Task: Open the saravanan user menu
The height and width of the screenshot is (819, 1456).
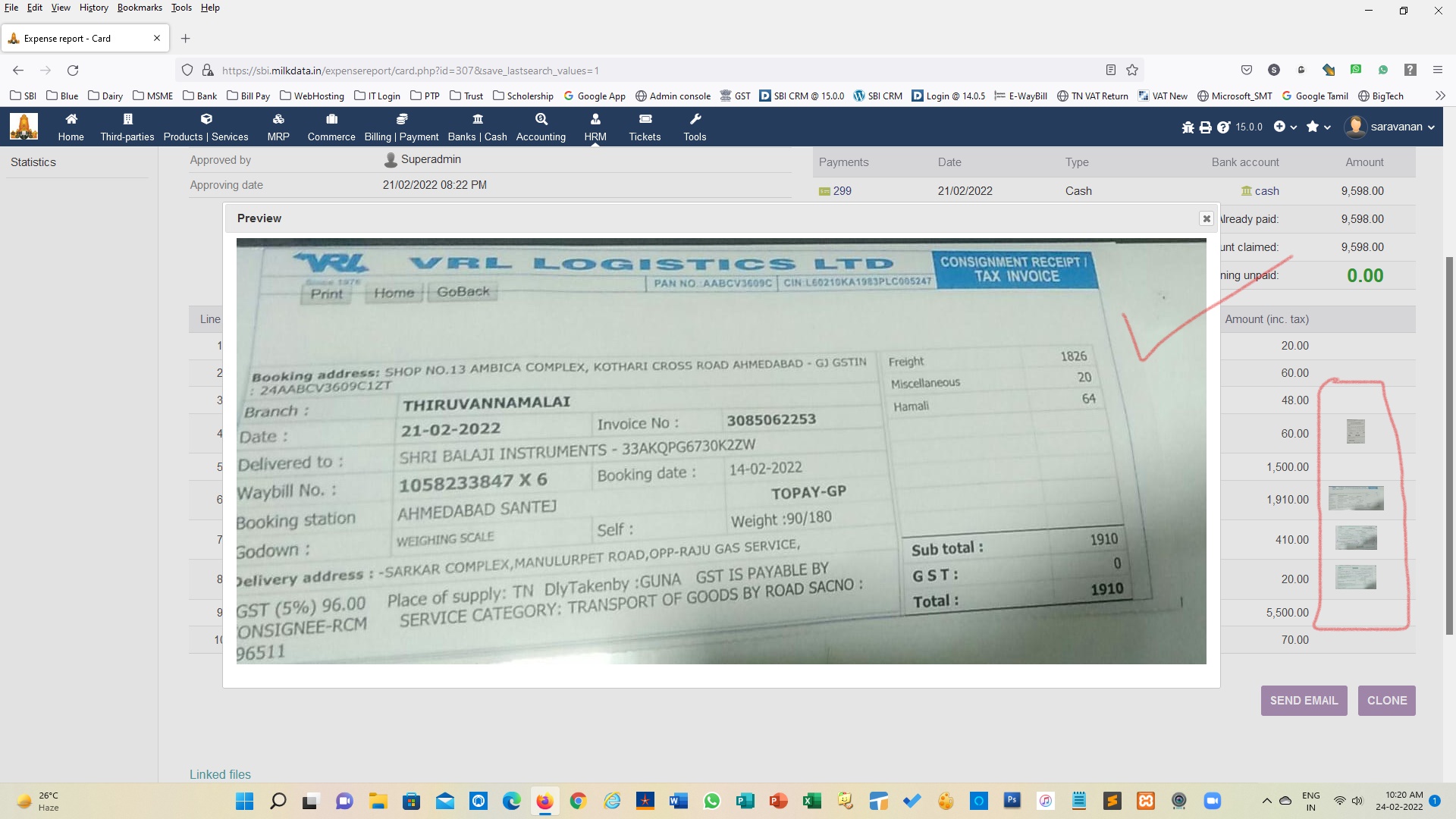Action: tap(1389, 127)
